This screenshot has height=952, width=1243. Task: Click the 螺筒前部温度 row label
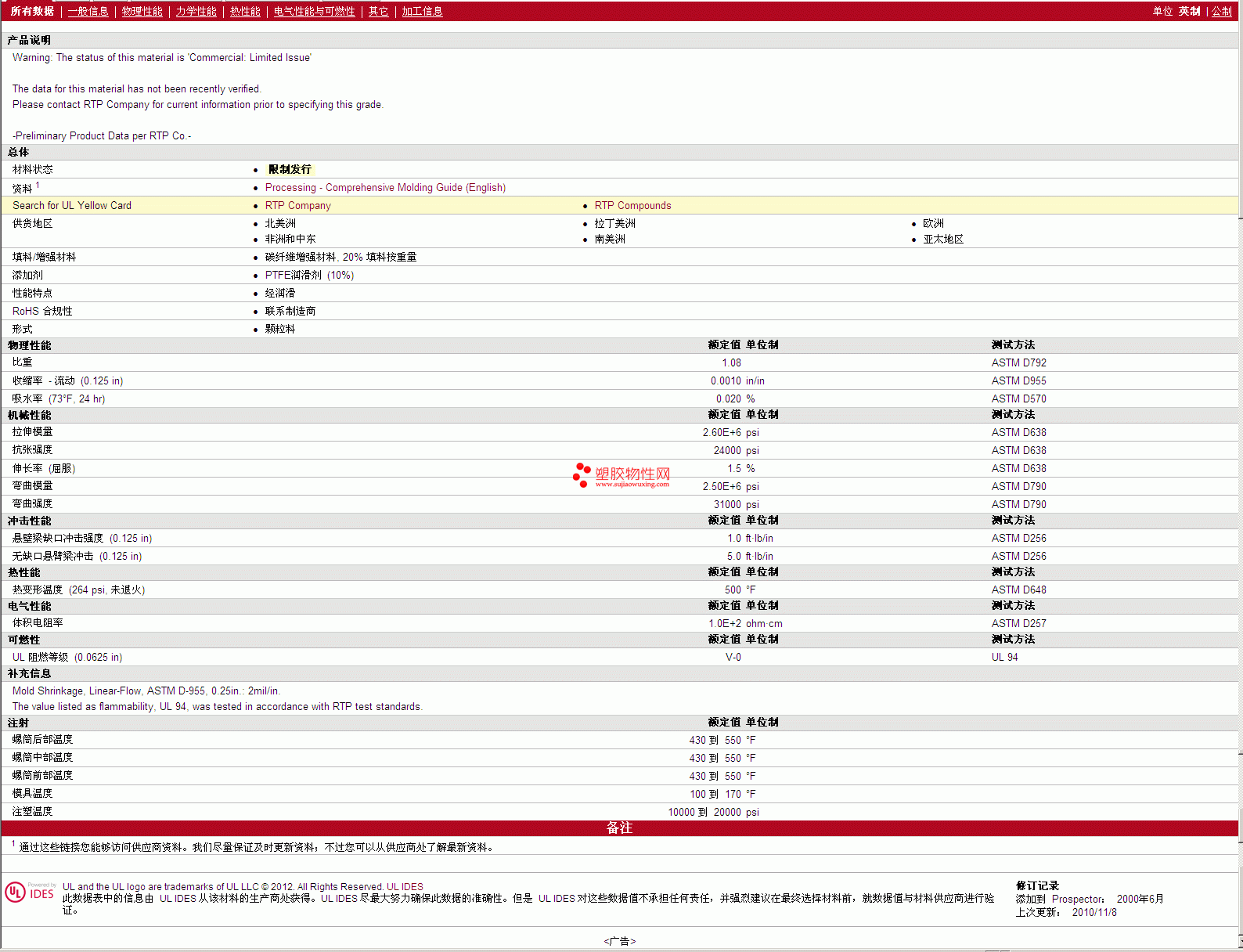tap(42, 775)
